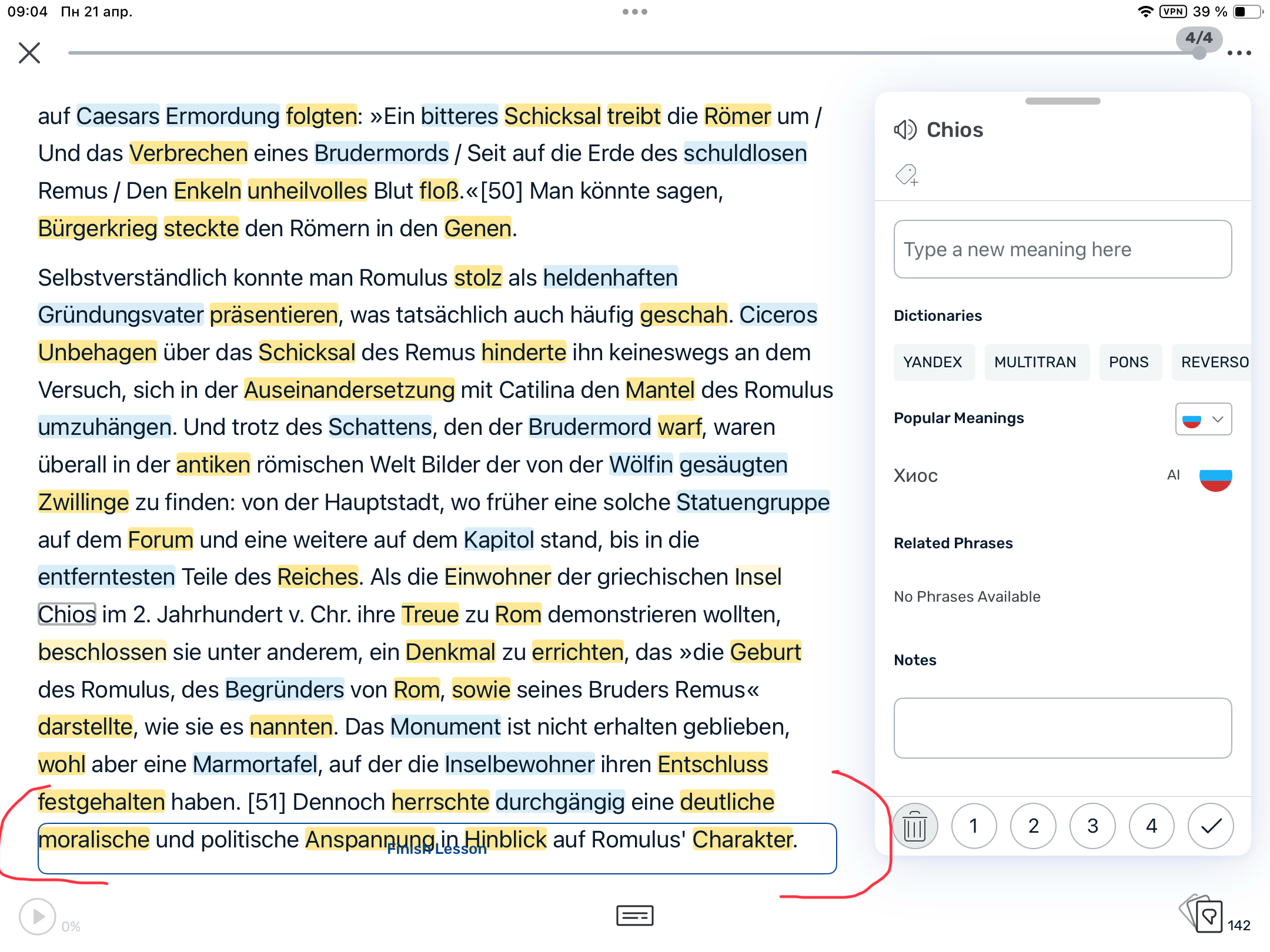Viewport: 1270px width, 952px height.
Task: Tap the blue word Statuengruppe
Action: [753, 502]
